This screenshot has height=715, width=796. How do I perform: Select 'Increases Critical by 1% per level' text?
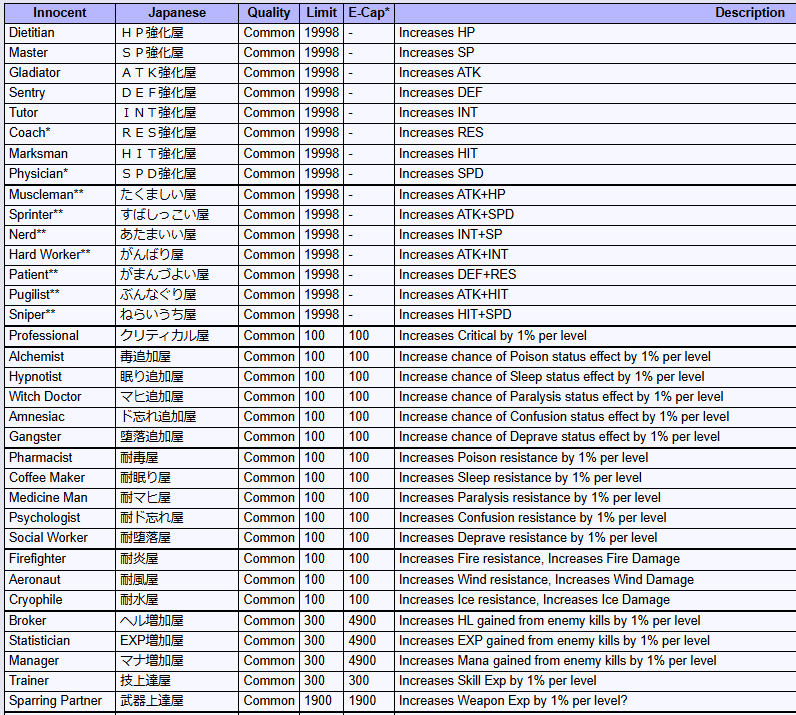pyautogui.click(x=492, y=336)
